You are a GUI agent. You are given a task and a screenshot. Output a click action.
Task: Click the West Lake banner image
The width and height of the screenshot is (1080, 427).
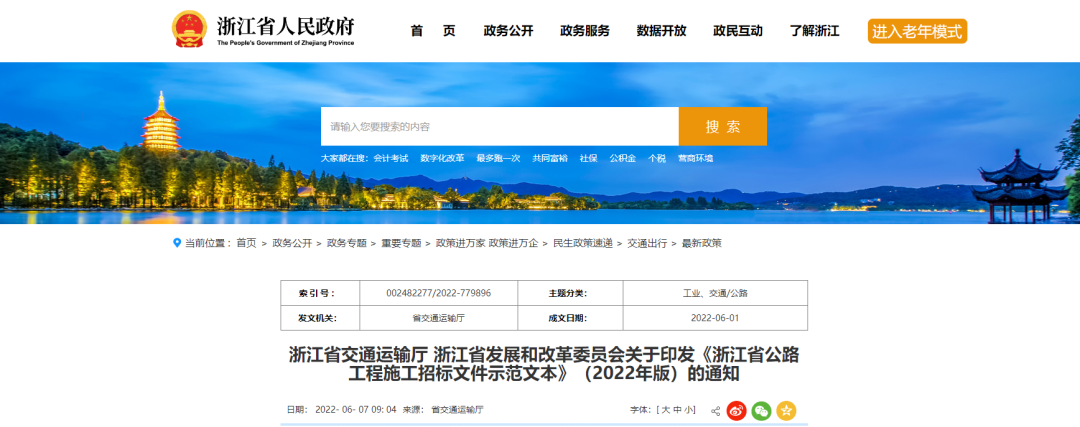point(540,143)
